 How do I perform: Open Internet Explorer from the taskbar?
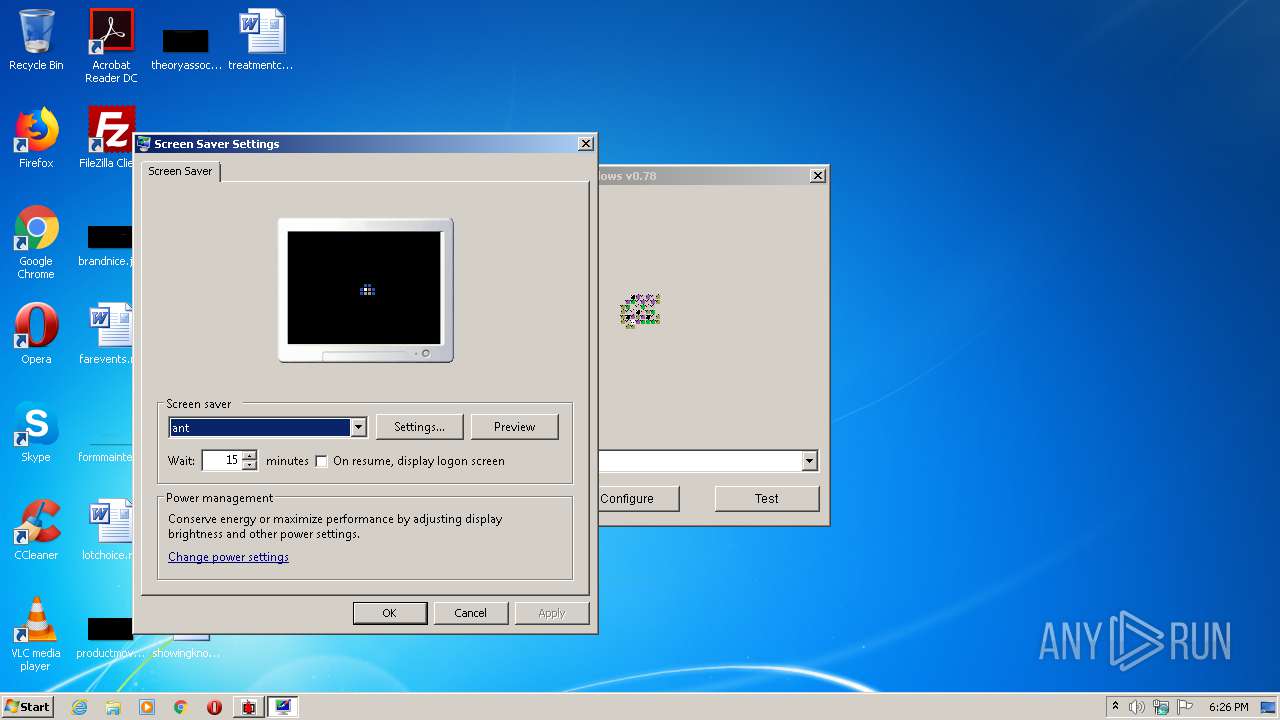coord(79,707)
